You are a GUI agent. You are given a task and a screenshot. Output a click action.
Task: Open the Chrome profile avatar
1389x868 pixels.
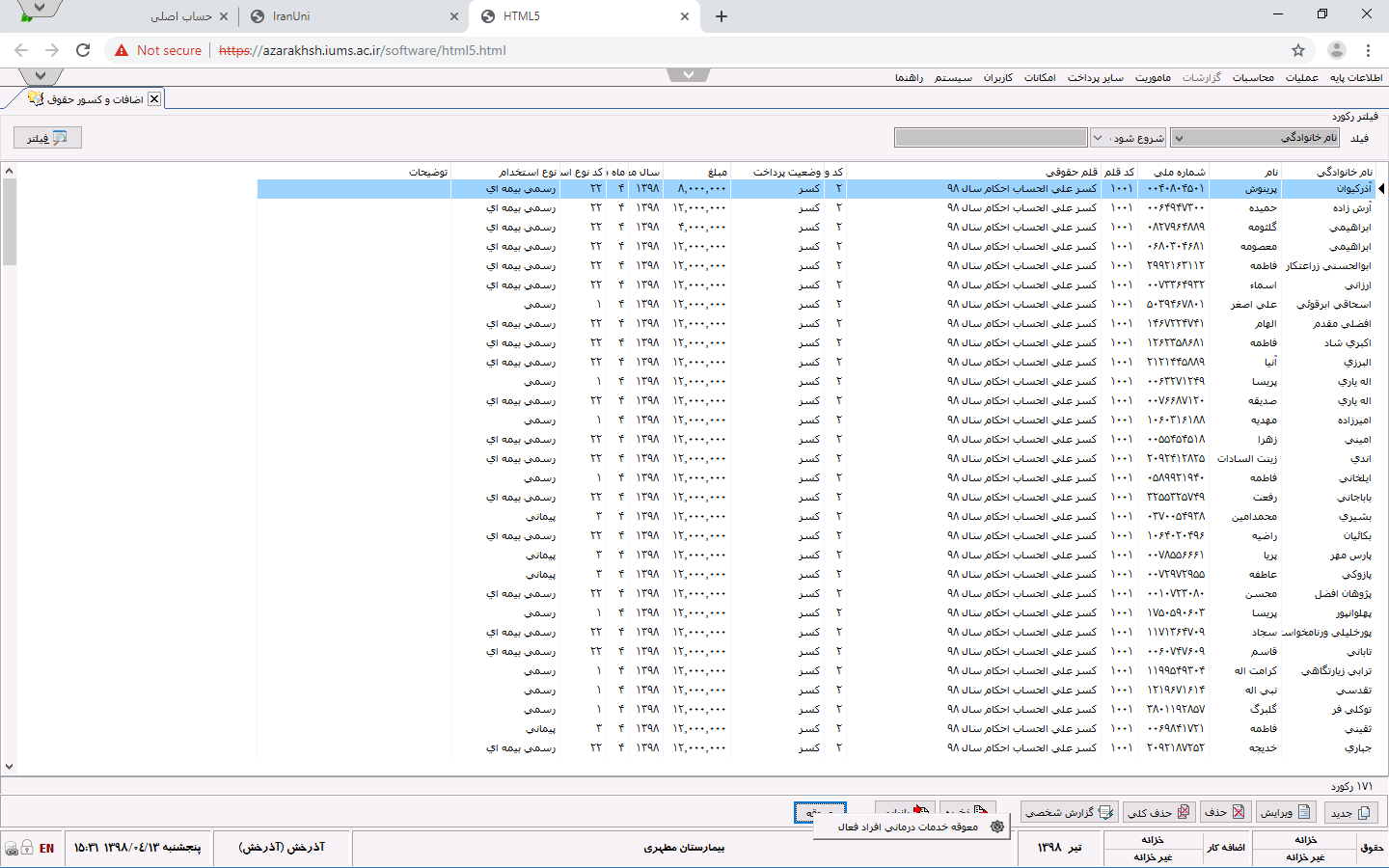pos(1337,50)
